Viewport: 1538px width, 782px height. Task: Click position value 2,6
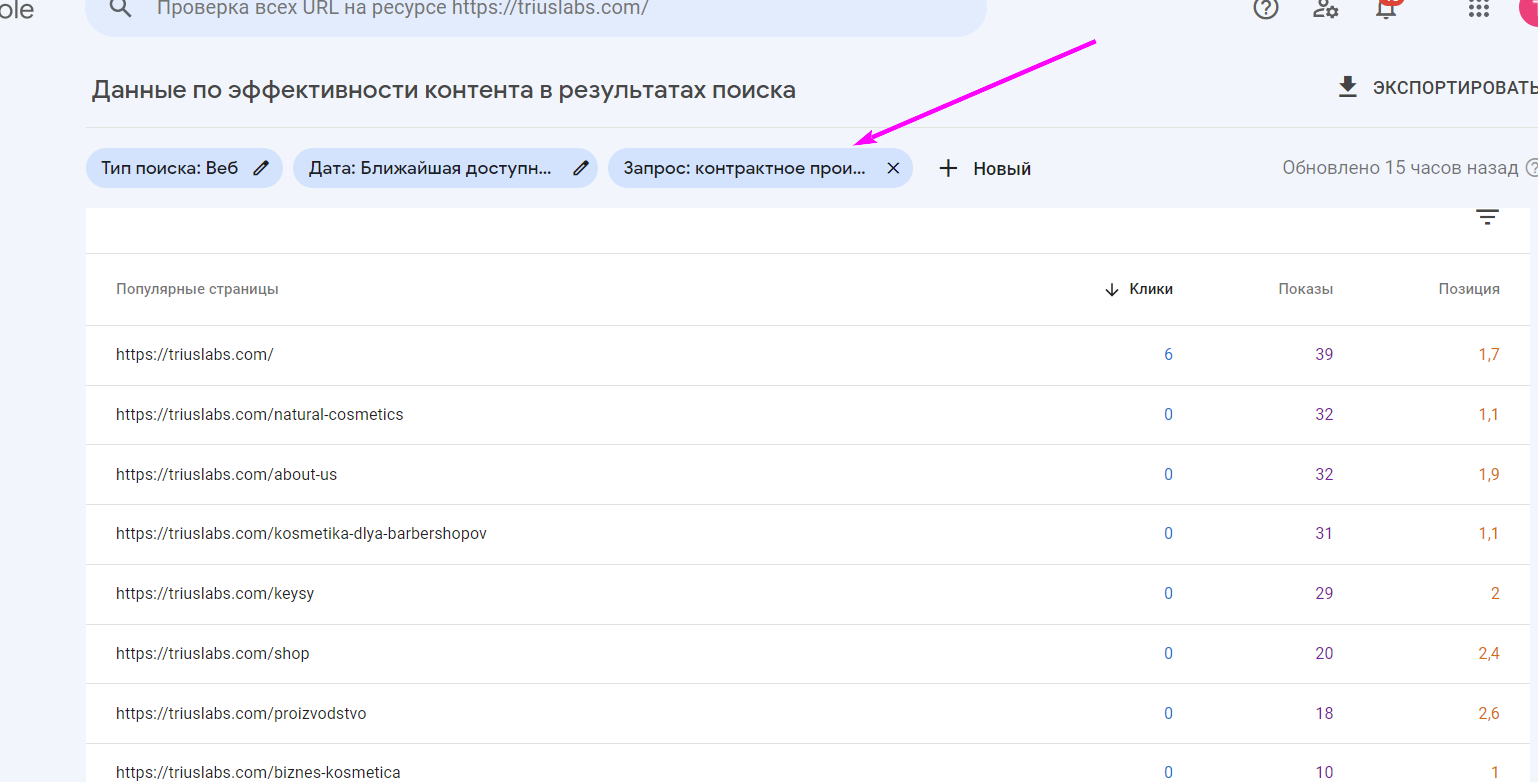(x=1489, y=714)
